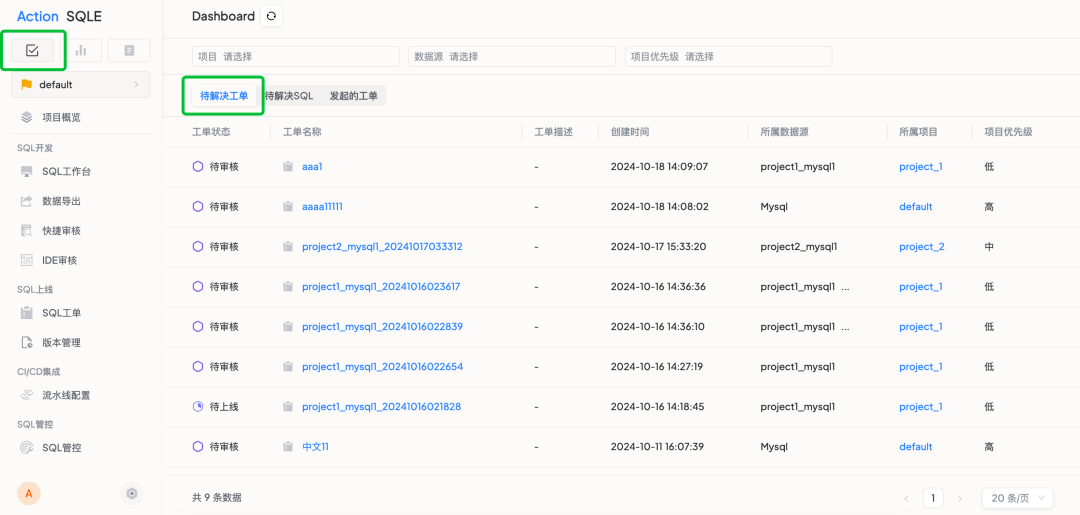Click the 流水线配置 pipeline icon

click(27, 395)
